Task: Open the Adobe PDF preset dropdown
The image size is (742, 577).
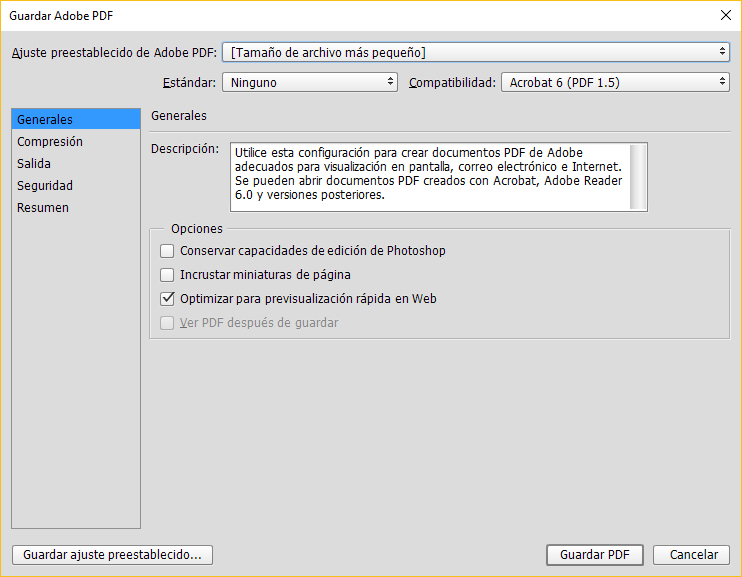Action: point(476,52)
